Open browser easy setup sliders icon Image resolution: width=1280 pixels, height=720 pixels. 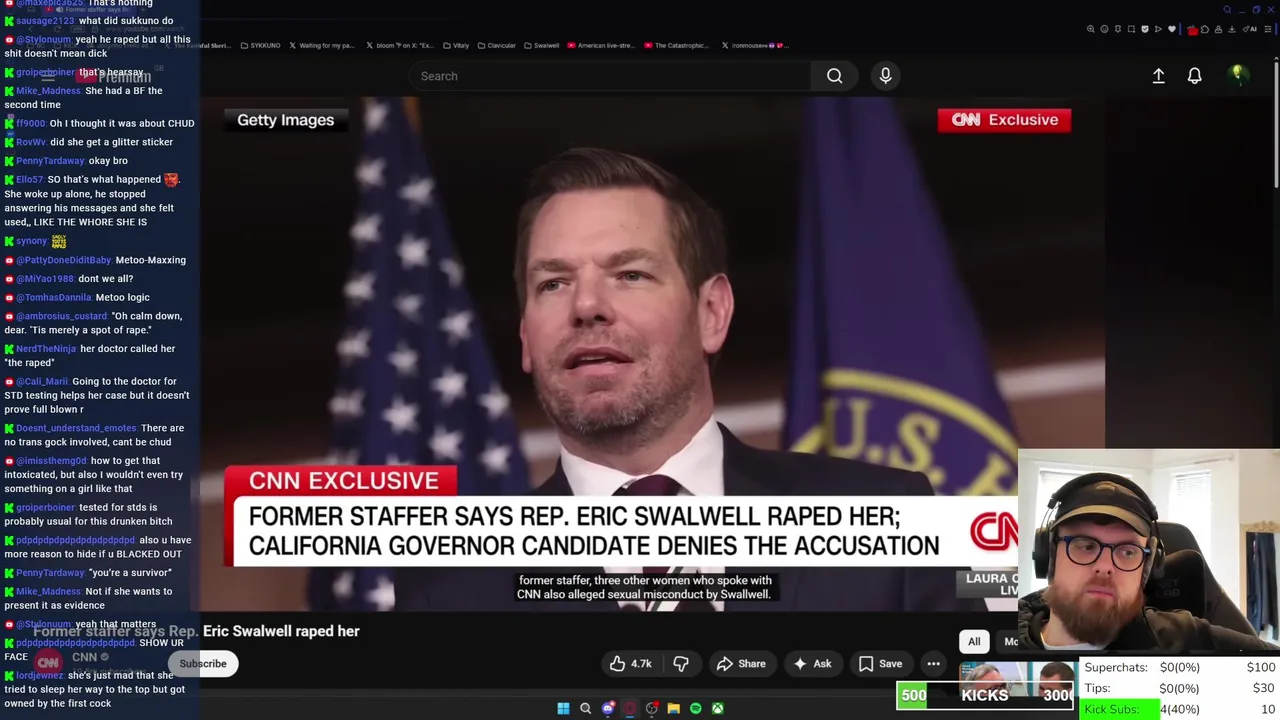1268,29
